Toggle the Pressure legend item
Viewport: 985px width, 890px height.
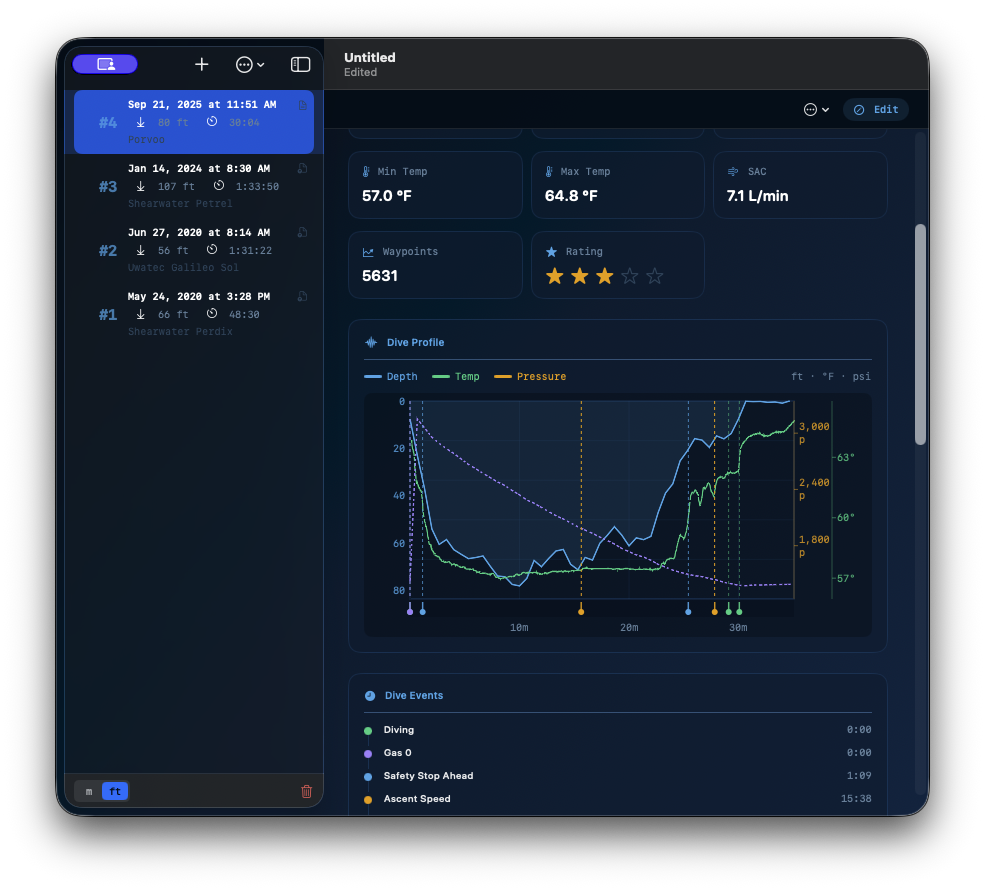tap(530, 377)
